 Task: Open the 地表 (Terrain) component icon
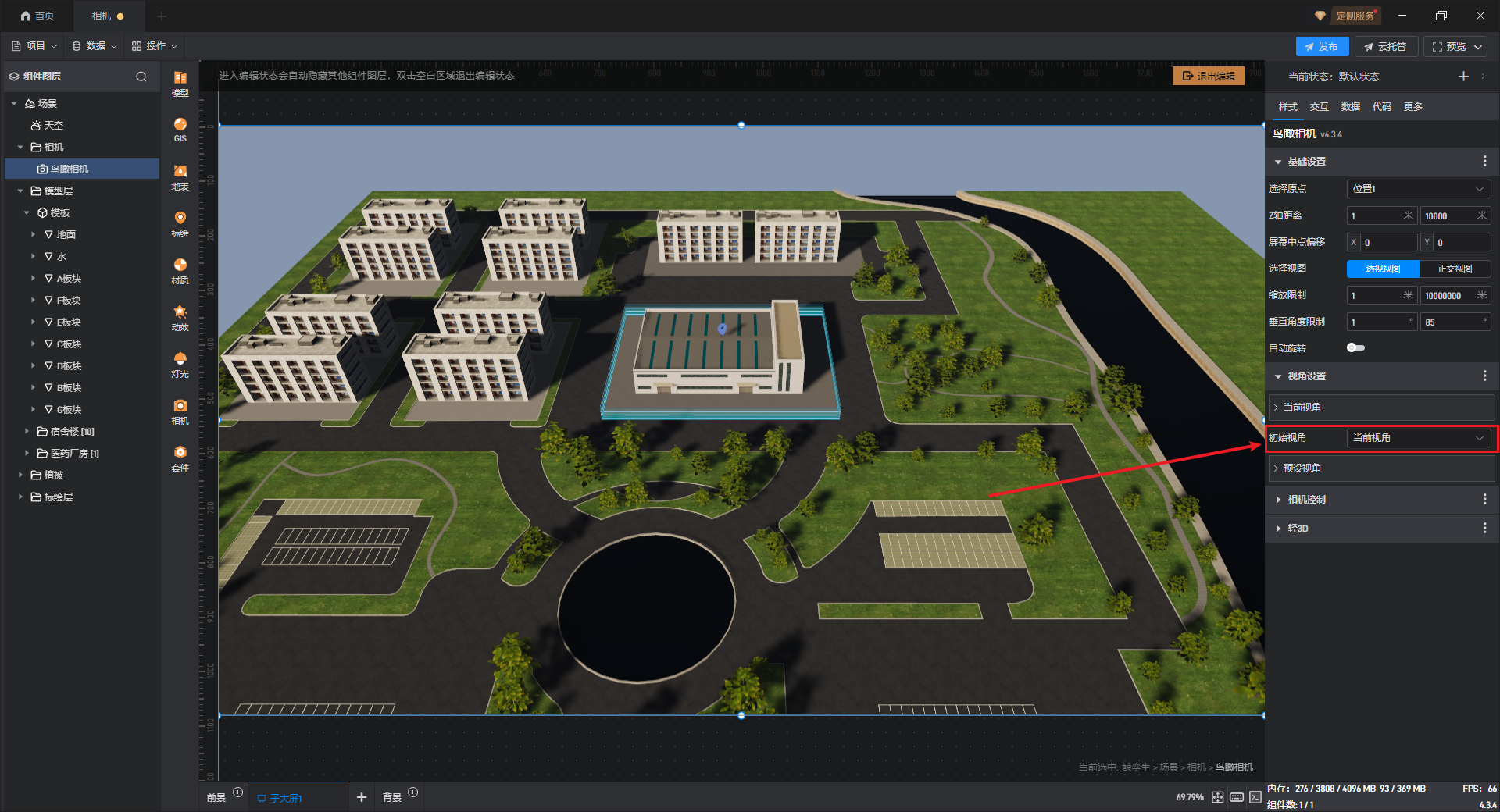pyautogui.click(x=180, y=176)
